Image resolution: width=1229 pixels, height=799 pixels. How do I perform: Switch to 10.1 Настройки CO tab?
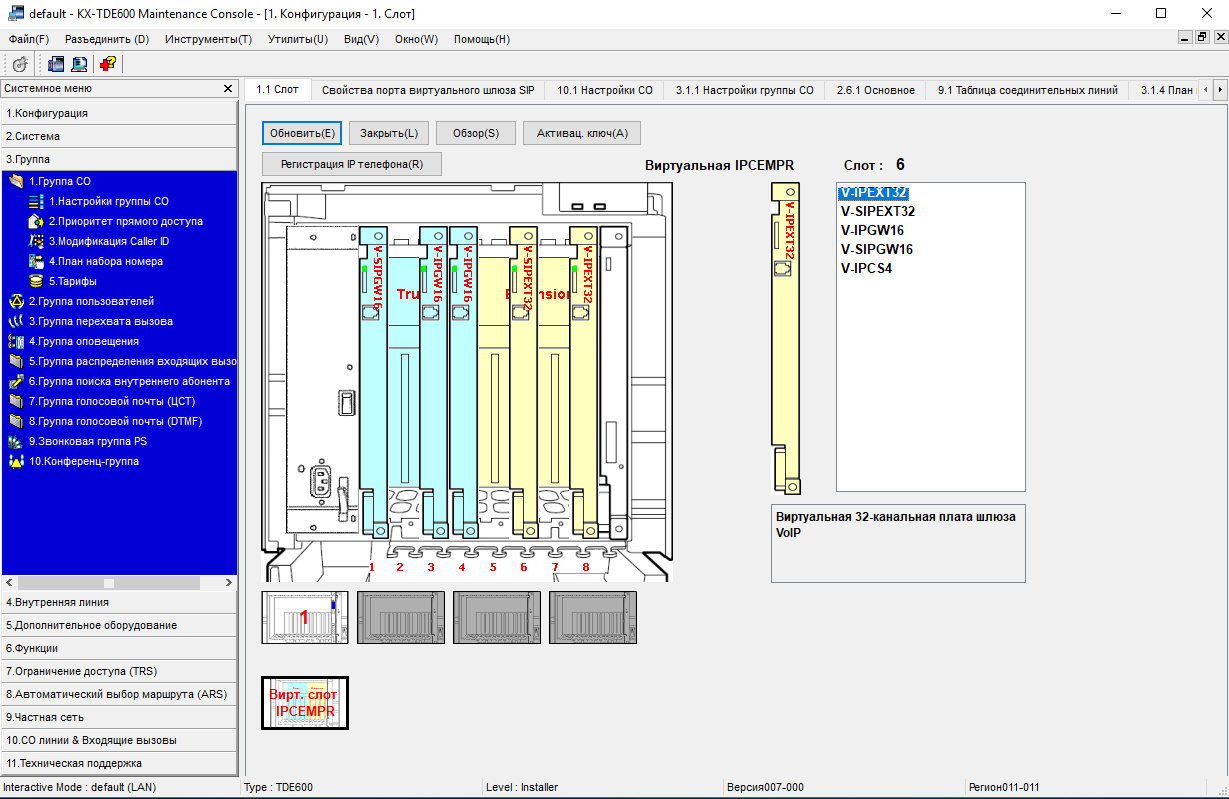(604, 90)
